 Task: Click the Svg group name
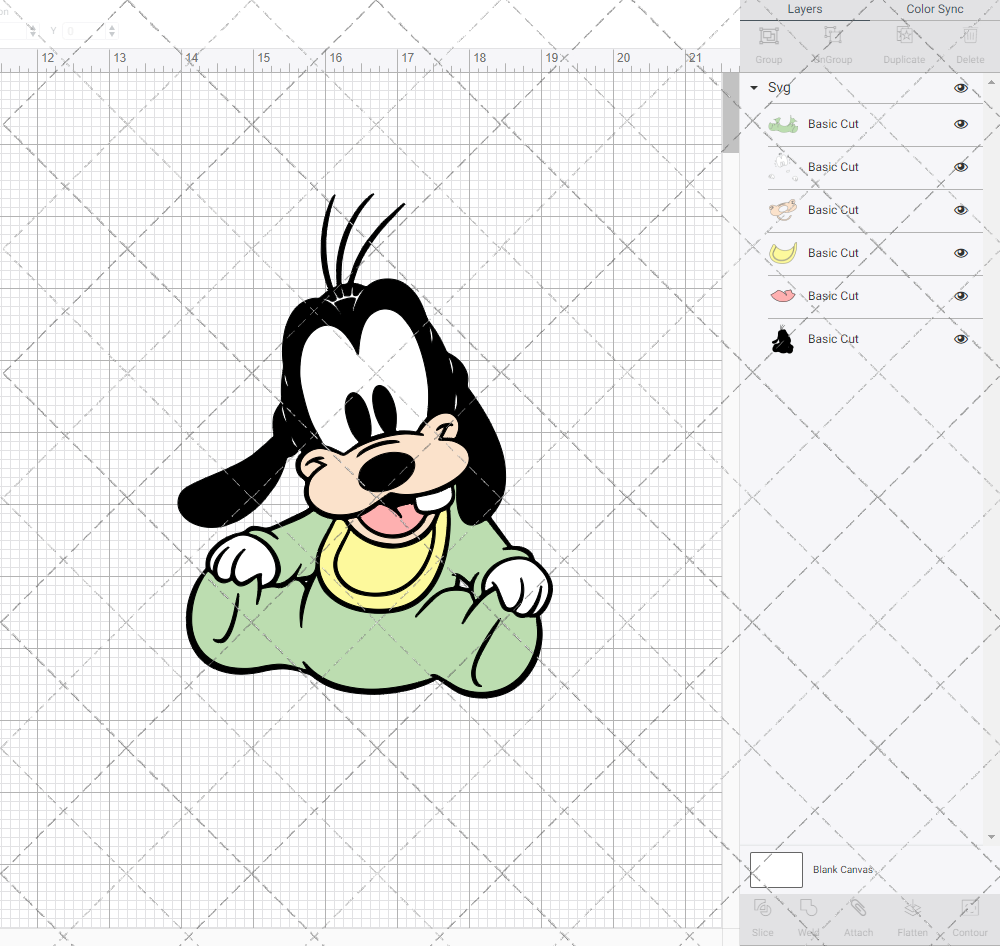(779, 88)
